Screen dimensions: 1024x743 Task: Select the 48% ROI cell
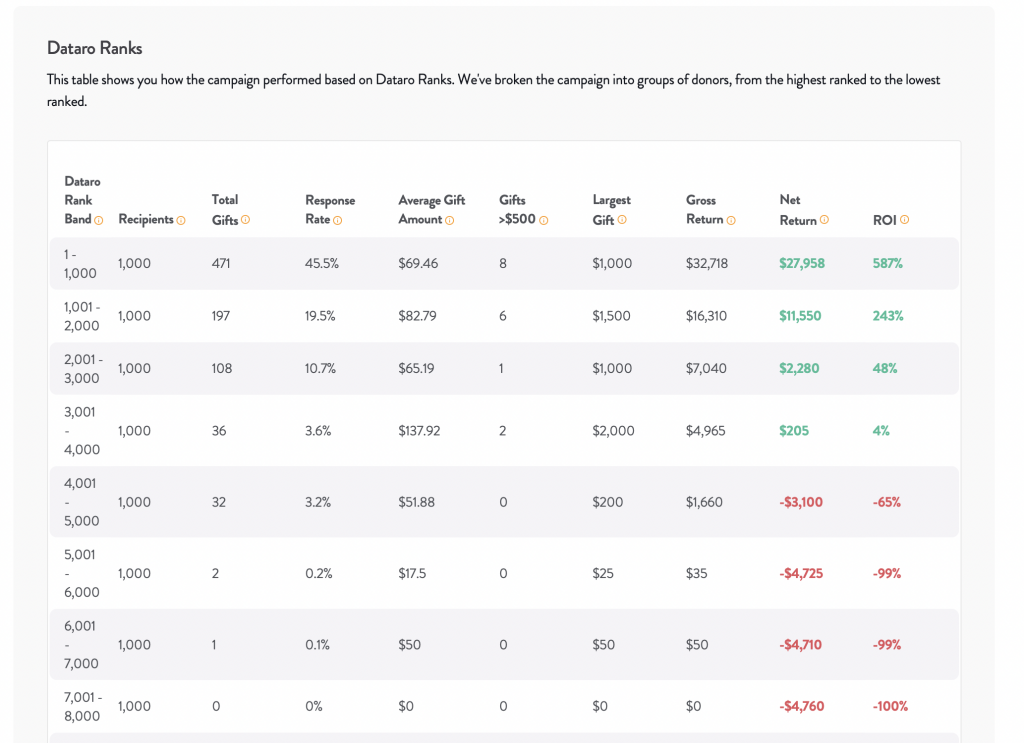pos(885,369)
